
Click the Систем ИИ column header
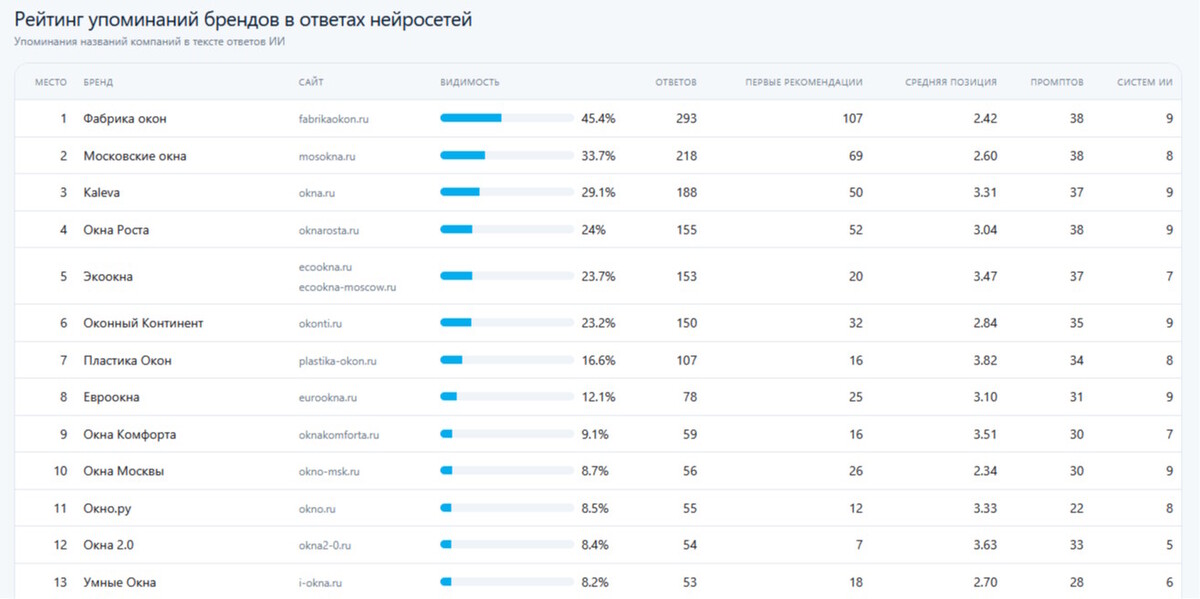tap(1145, 82)
